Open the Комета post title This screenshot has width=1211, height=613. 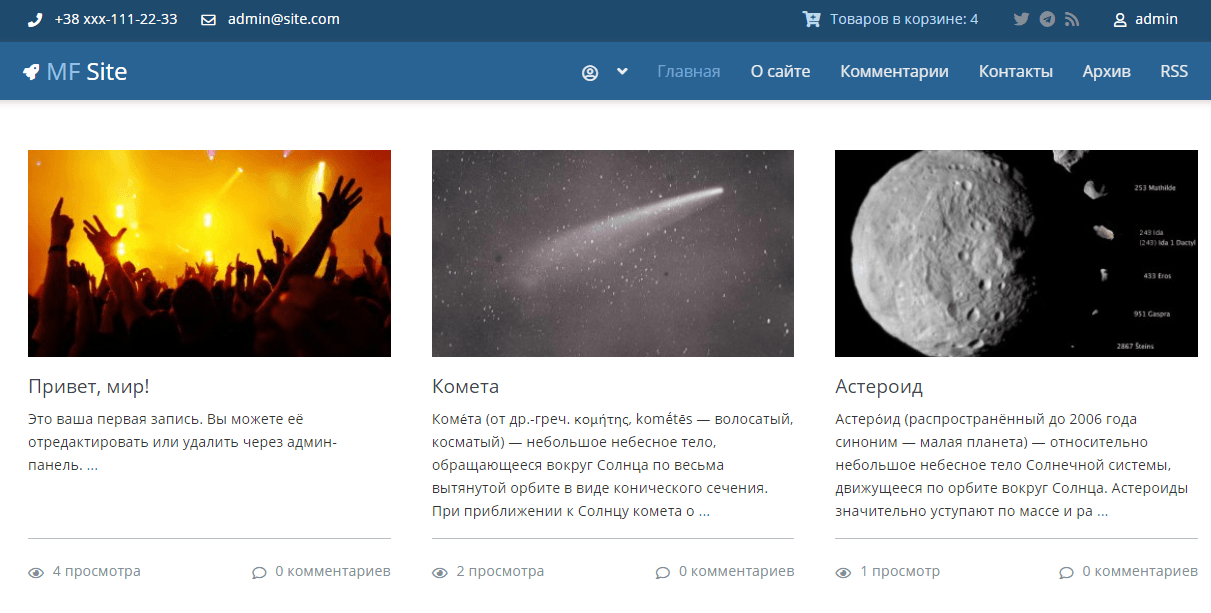tap(465, 386)
